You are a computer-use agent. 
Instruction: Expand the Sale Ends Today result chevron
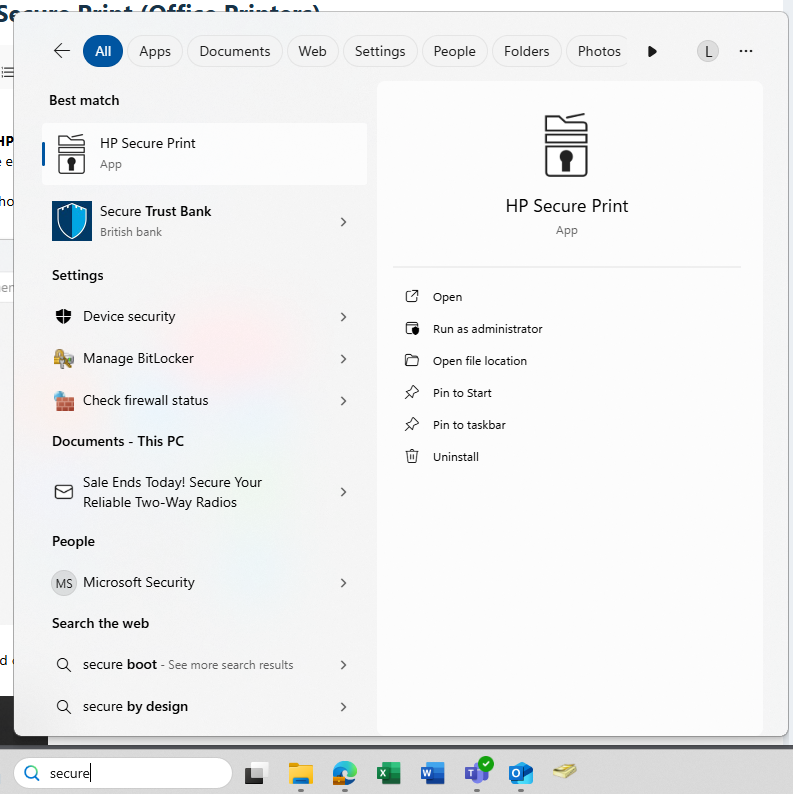click(x=343, y=492)
